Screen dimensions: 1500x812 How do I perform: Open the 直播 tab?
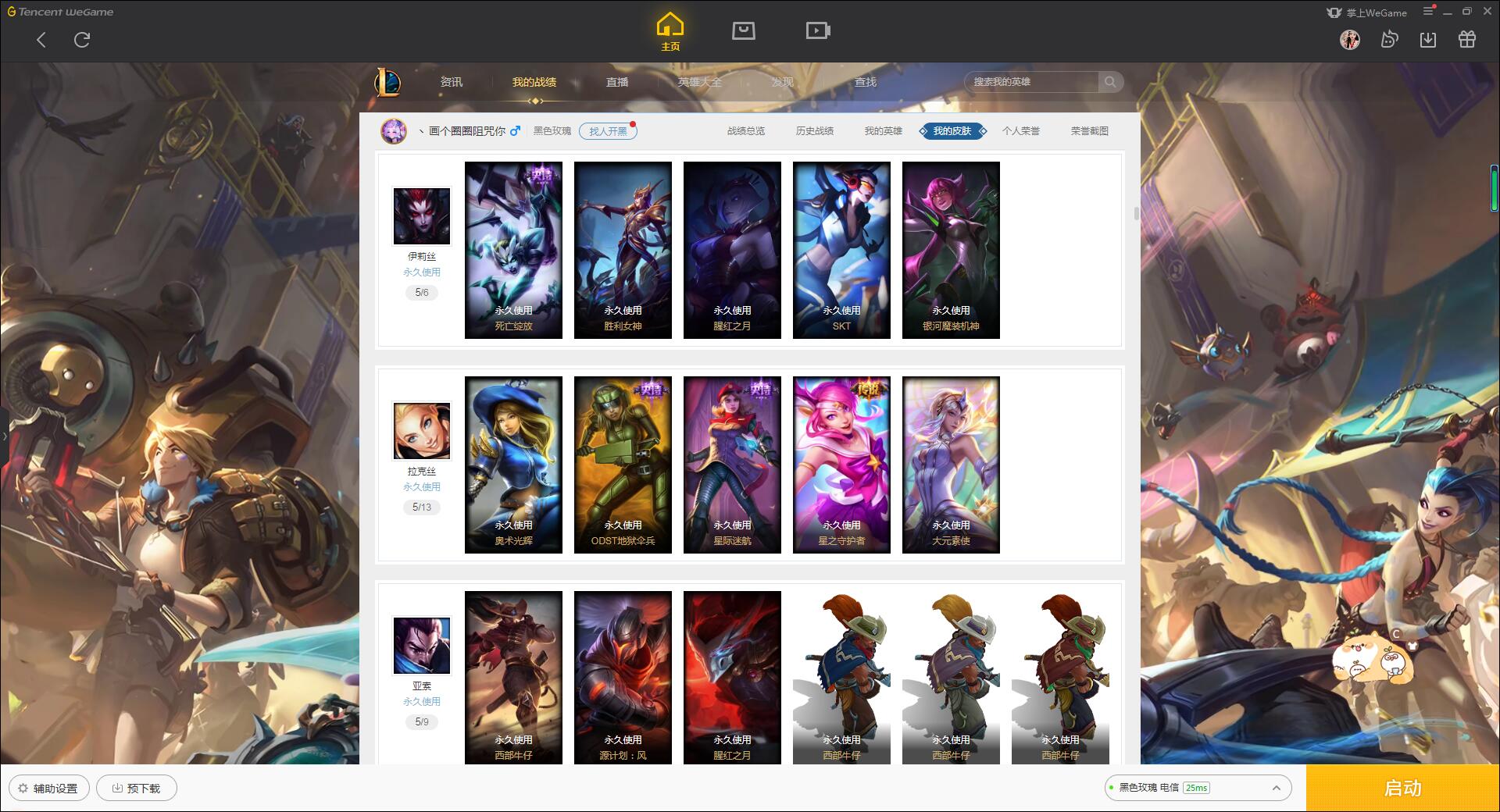pos(617,82)
